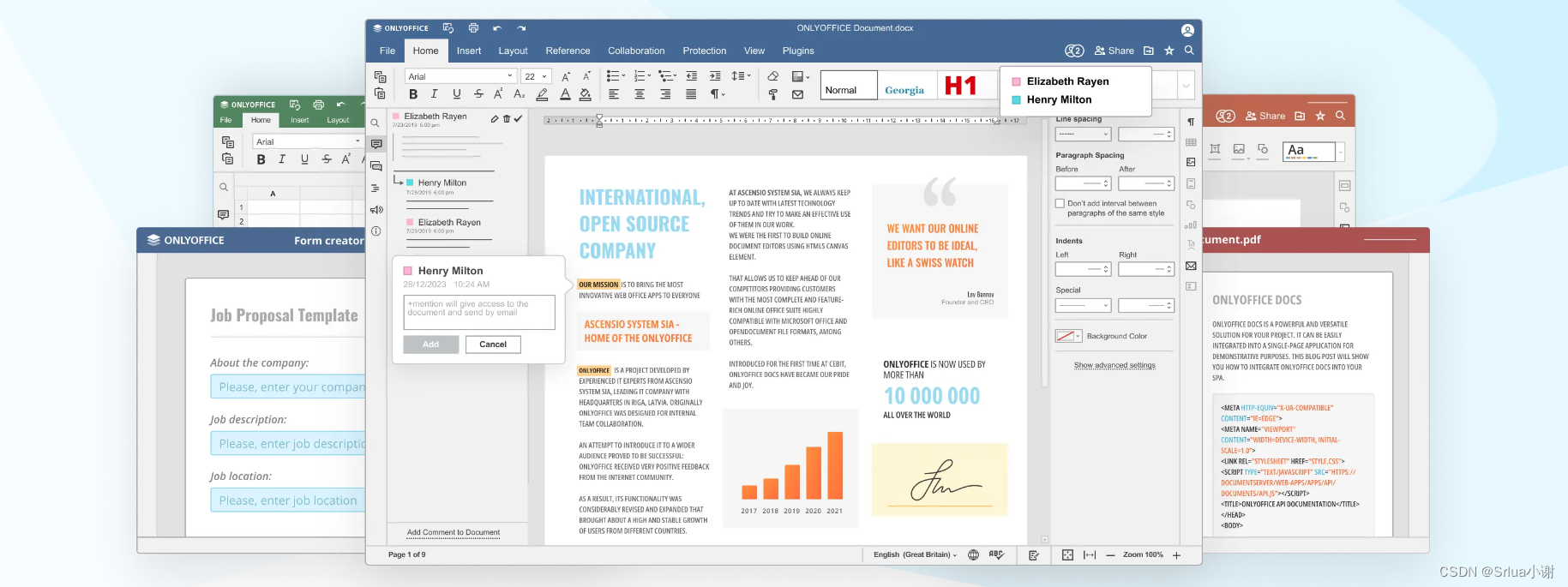Toggle bold in the document editor toolbar
The width and height of the screenshot is (1568, 587).
(413, 94)
